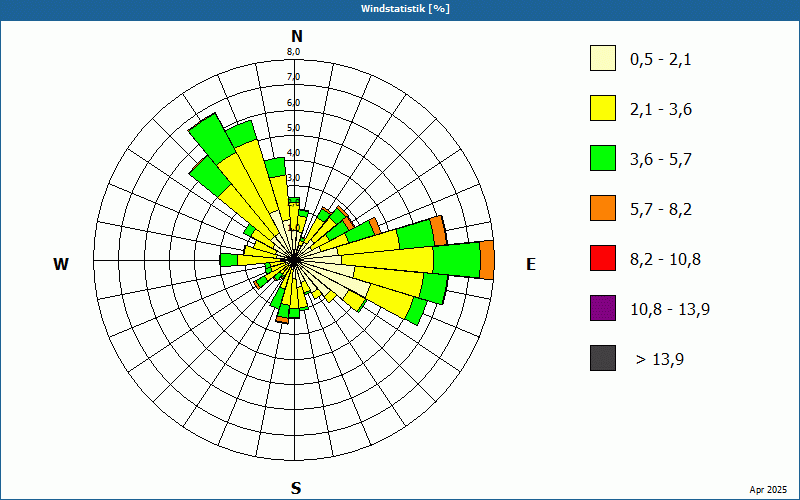The height and width of the screenshot is (500, 800).
Task: Click the N compass label
Action: click(x=296, y=36)
